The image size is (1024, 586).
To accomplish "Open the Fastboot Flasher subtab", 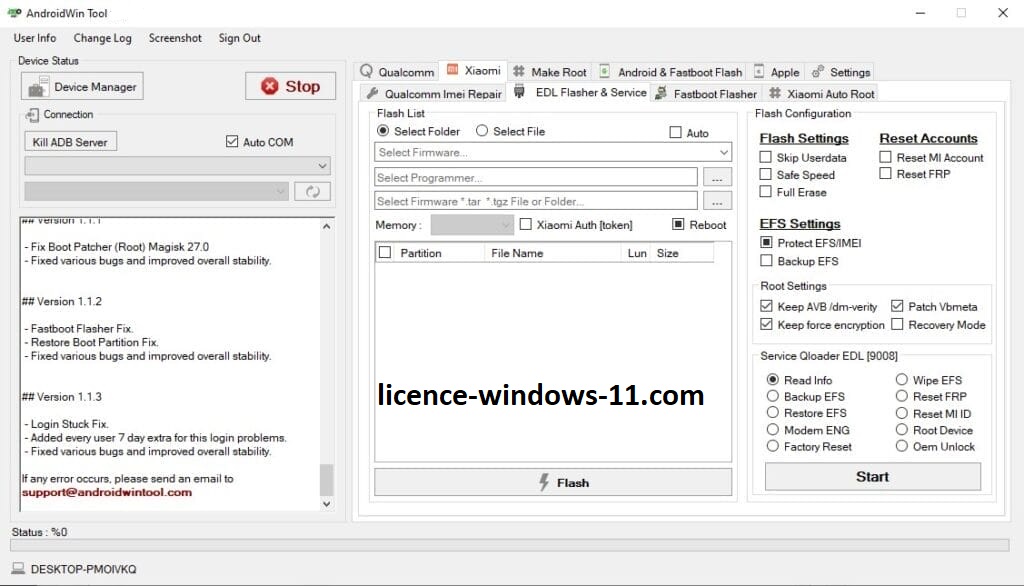I will pos(705,94).
